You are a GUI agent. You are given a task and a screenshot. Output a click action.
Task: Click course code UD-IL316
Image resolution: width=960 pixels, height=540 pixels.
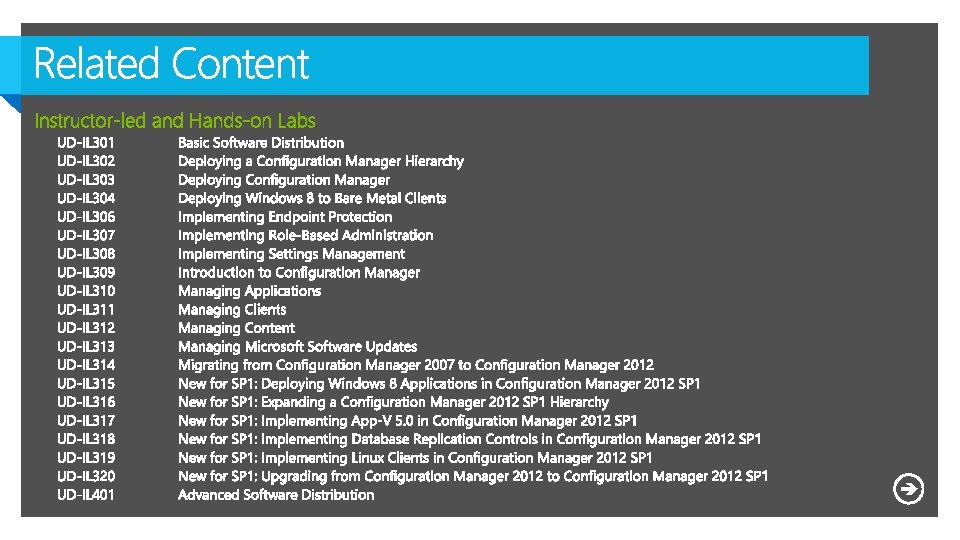(x=86, y=402)
